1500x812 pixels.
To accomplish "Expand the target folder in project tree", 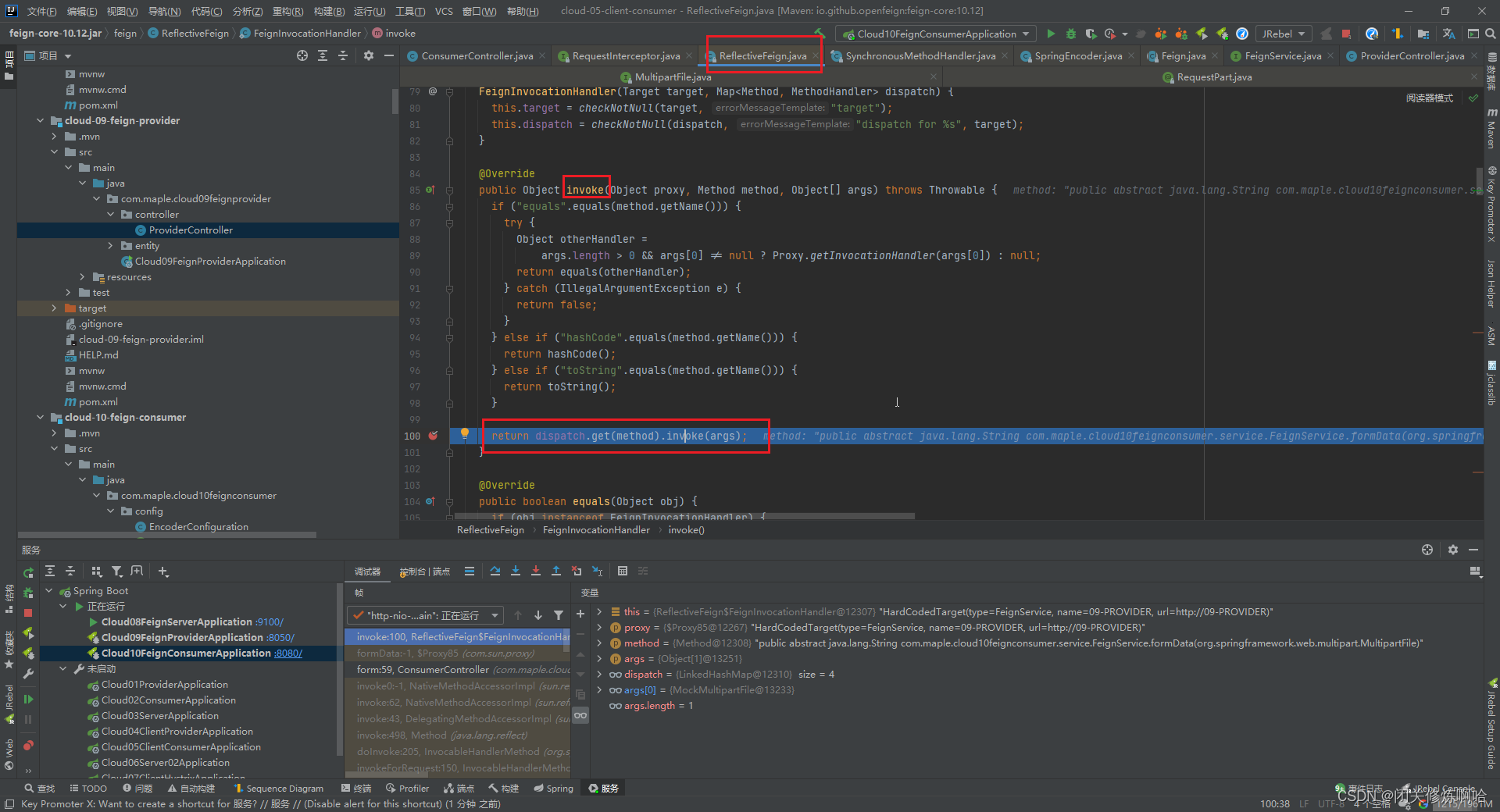I will point(55,308).
